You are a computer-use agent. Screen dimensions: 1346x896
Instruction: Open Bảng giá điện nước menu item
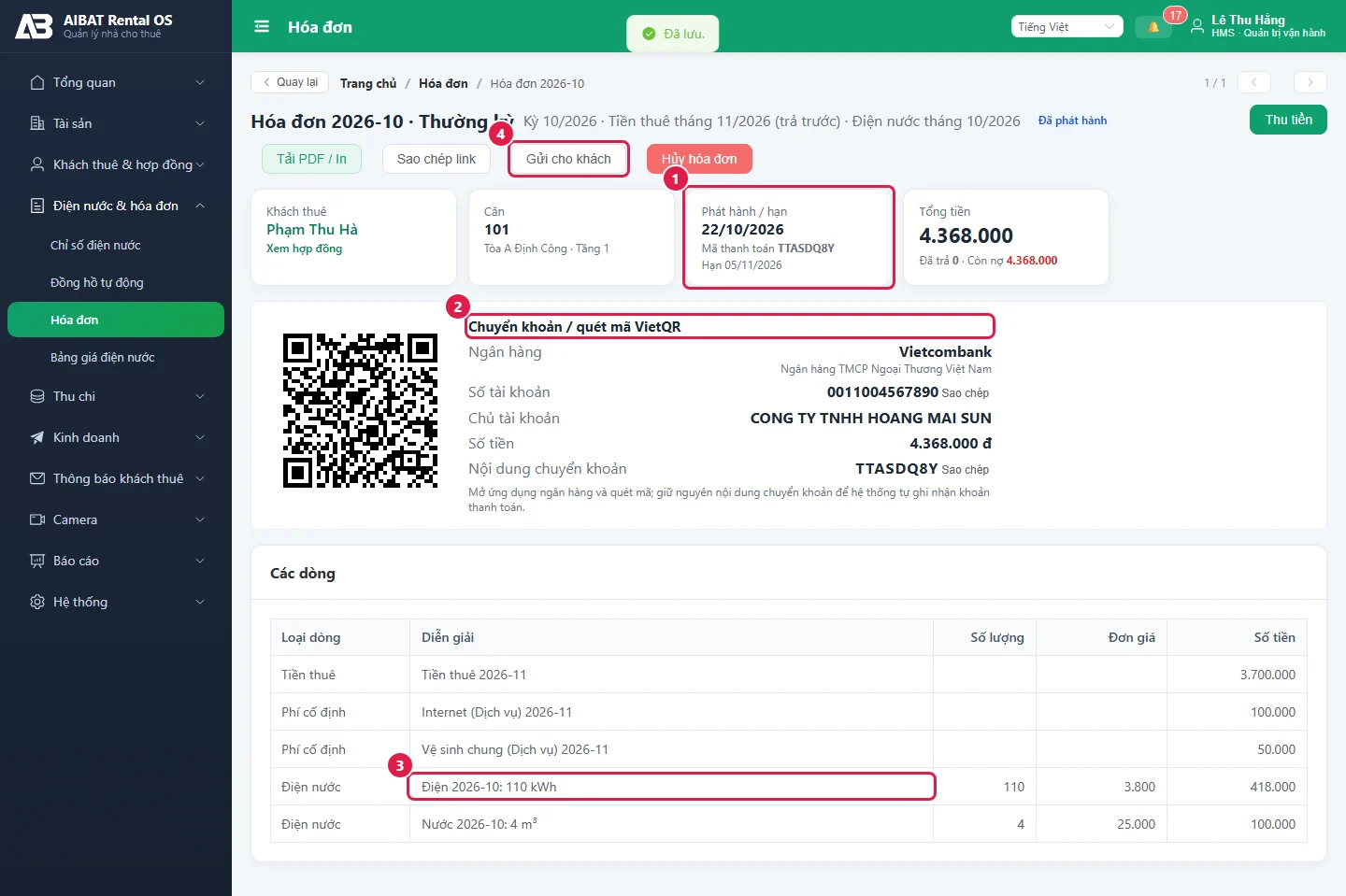coord(116,357)
